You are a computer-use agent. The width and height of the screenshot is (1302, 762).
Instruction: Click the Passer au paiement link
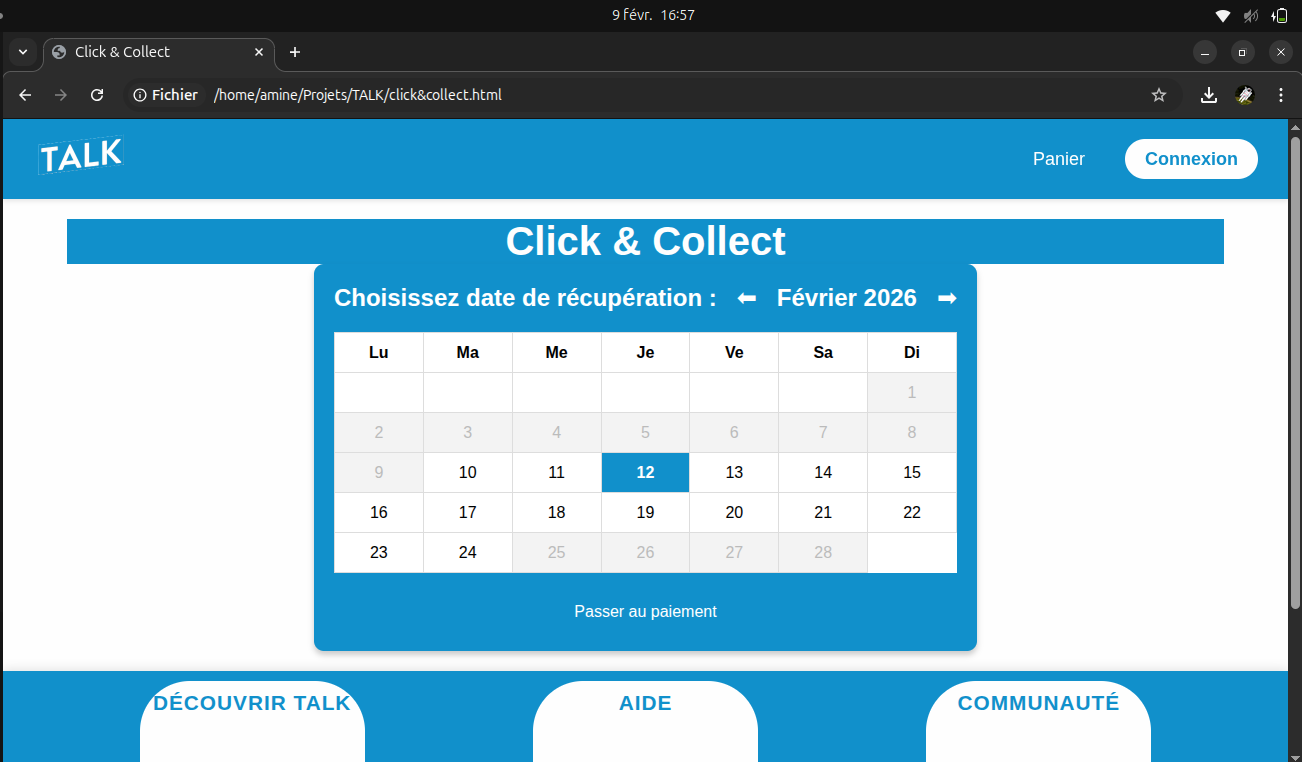(645, 611)
